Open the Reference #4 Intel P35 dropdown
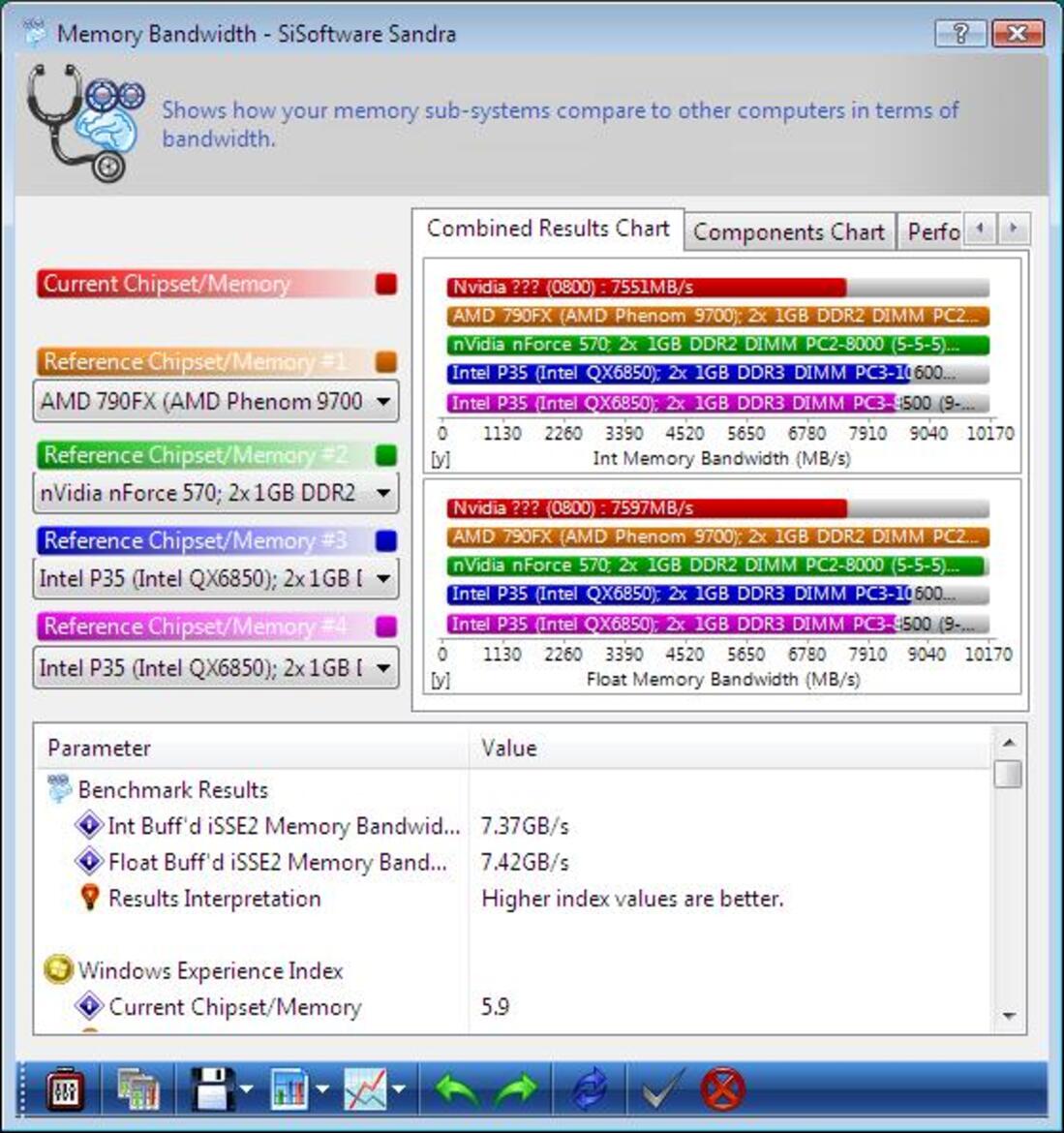Screen dimensions: 1064x1133 click(x=215, y=667)
